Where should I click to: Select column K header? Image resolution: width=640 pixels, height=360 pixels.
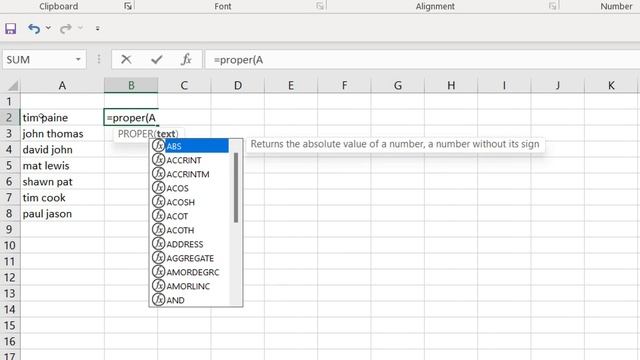pyautogui.click(x=611, y=85)
